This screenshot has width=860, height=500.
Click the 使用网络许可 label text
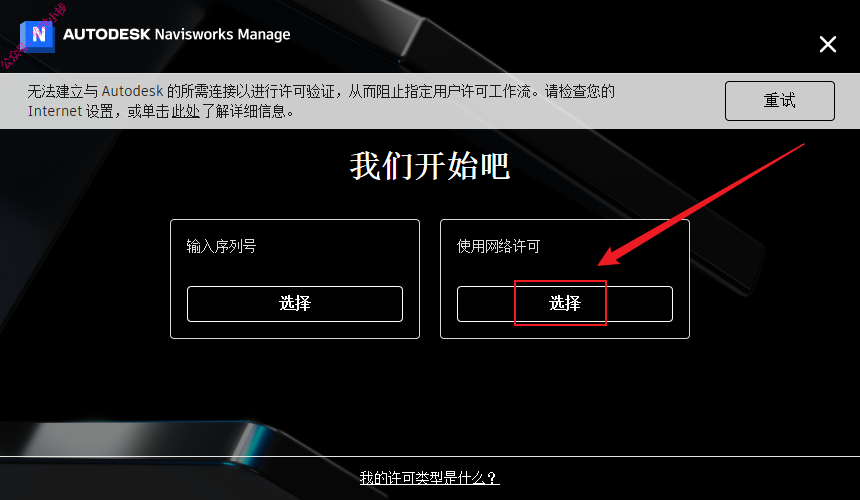[499, 246]
